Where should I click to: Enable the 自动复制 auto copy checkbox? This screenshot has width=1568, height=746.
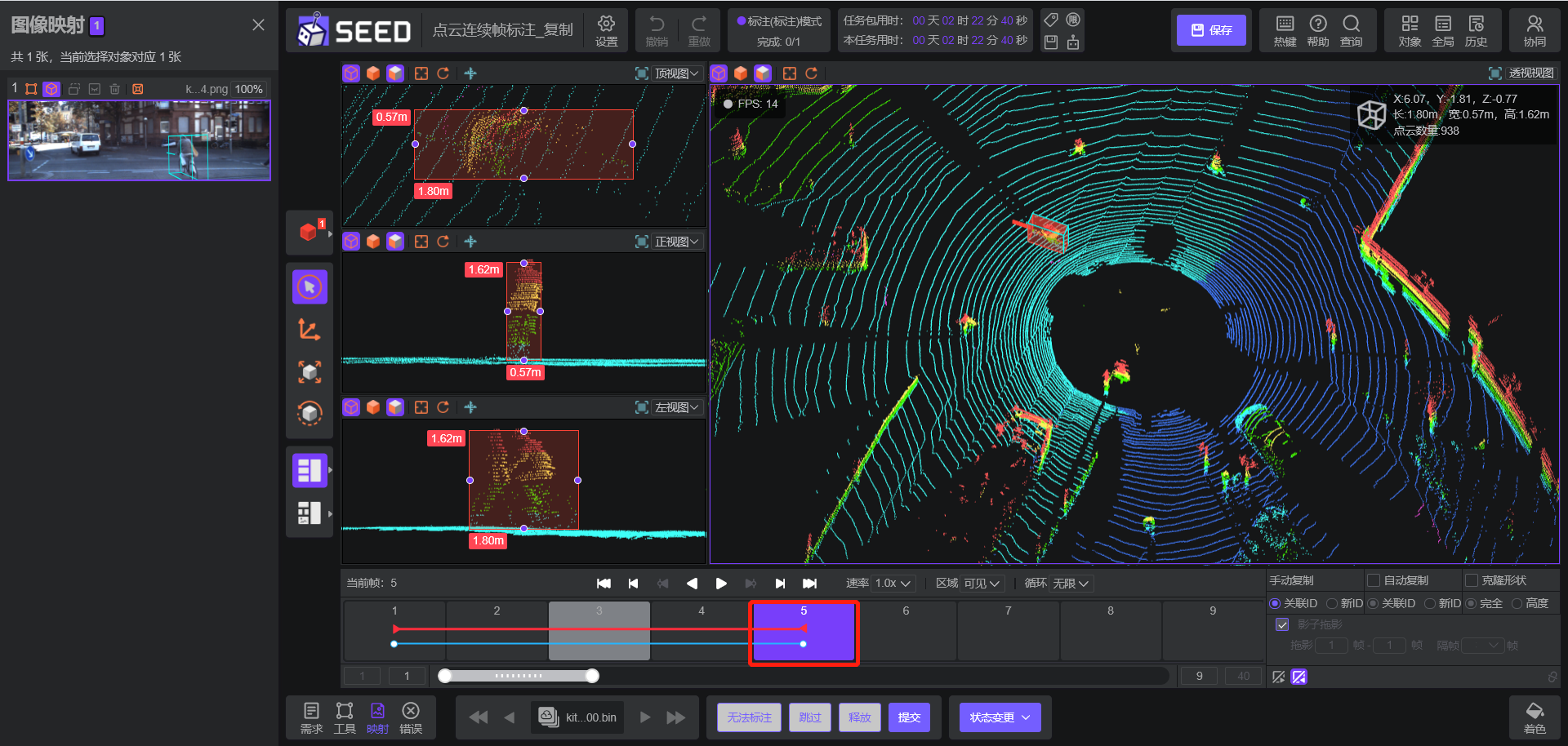pos(1374,580)
